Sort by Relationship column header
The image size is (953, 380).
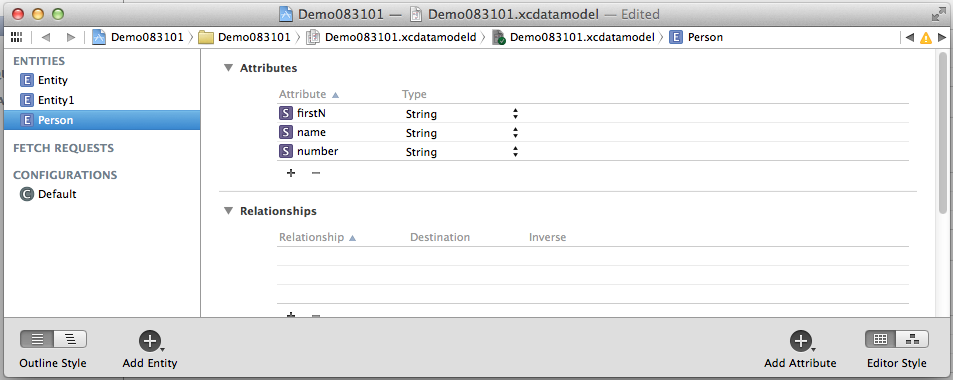pos(317,237)
